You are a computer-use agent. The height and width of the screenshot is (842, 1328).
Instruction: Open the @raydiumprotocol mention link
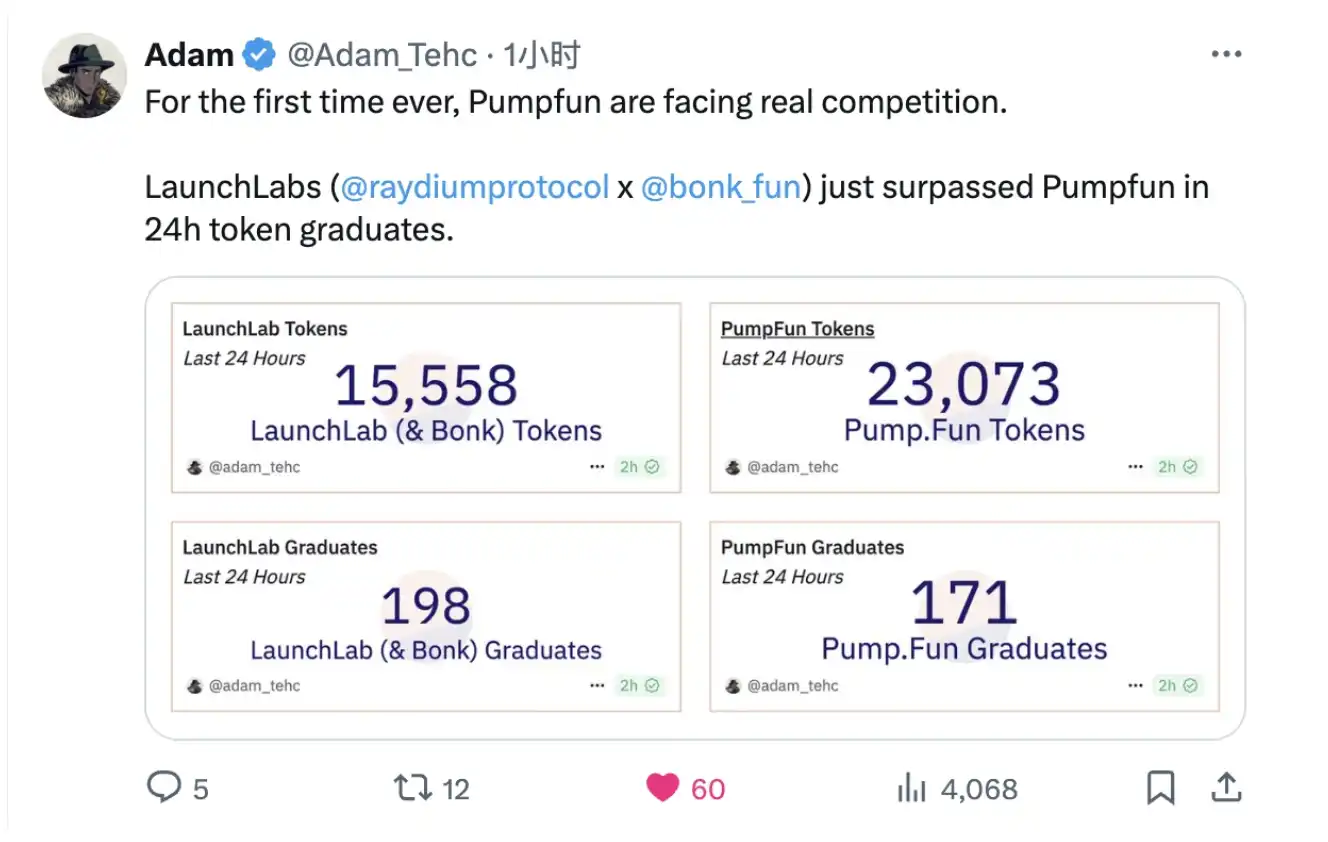point(475,187)
